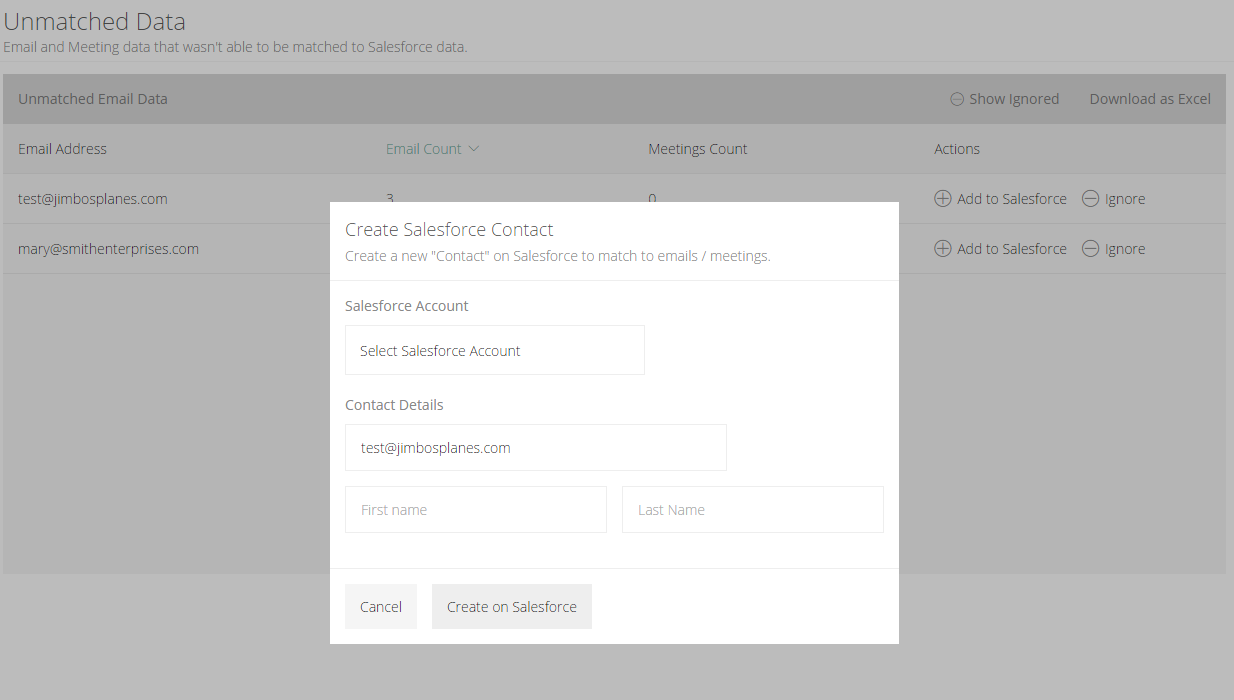1234x700 pixels.
Task: Click the Meetings Count column header
Action: pyautogui.click(x=698, y=149)
